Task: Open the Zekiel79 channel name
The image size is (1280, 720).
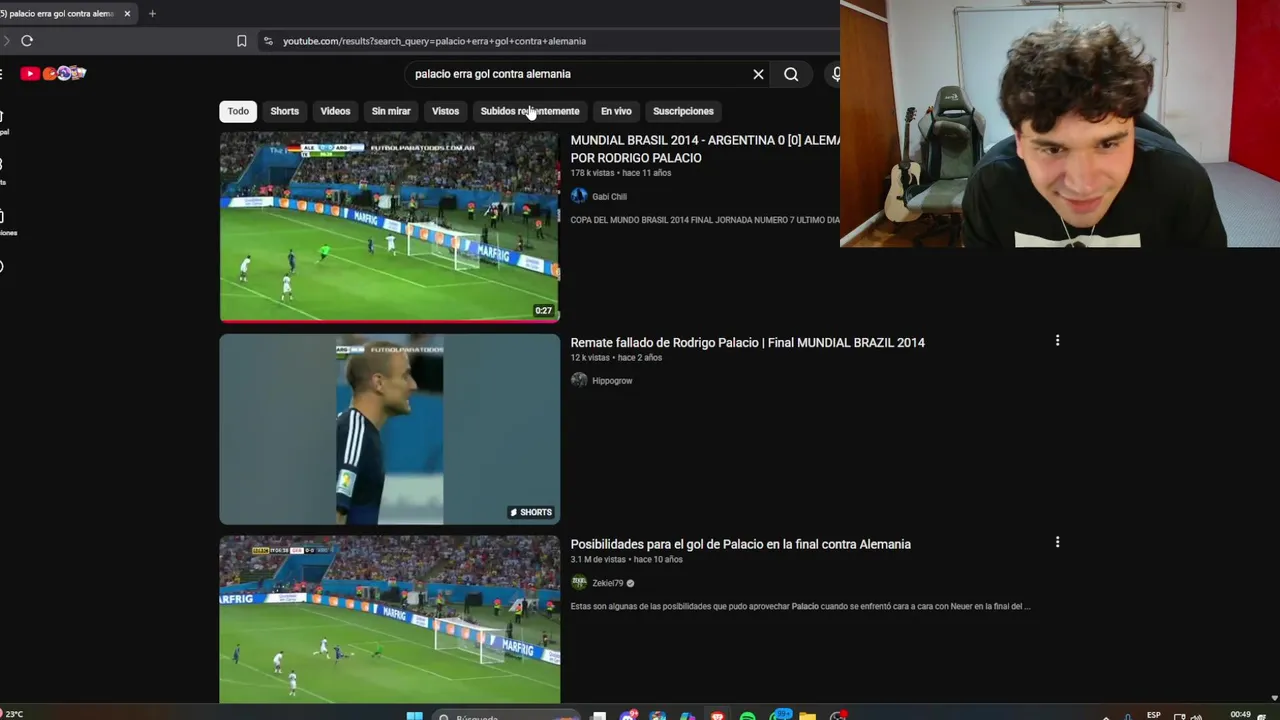Action: point(607,583)
